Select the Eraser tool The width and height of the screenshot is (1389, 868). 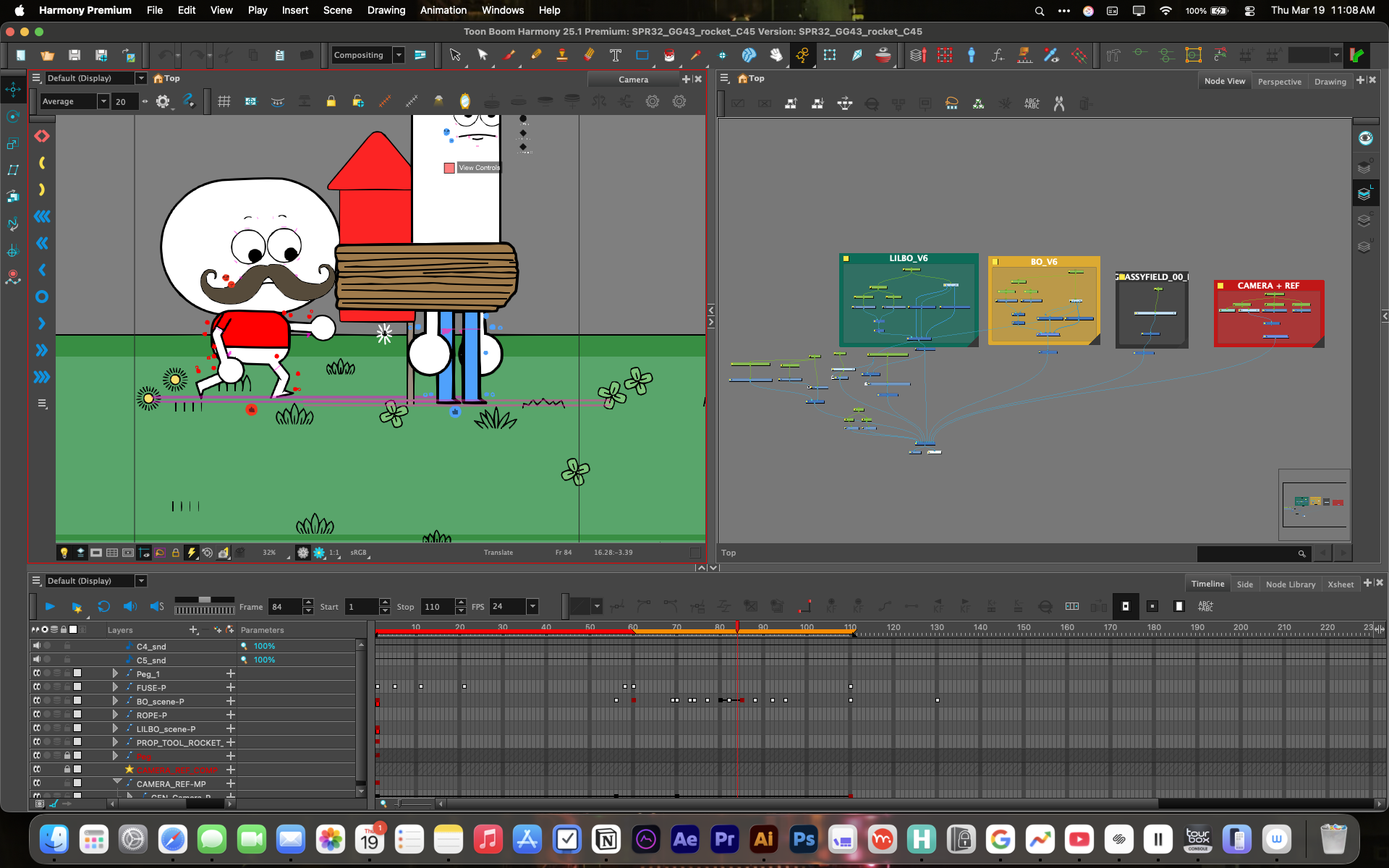[x=589, y=55]
